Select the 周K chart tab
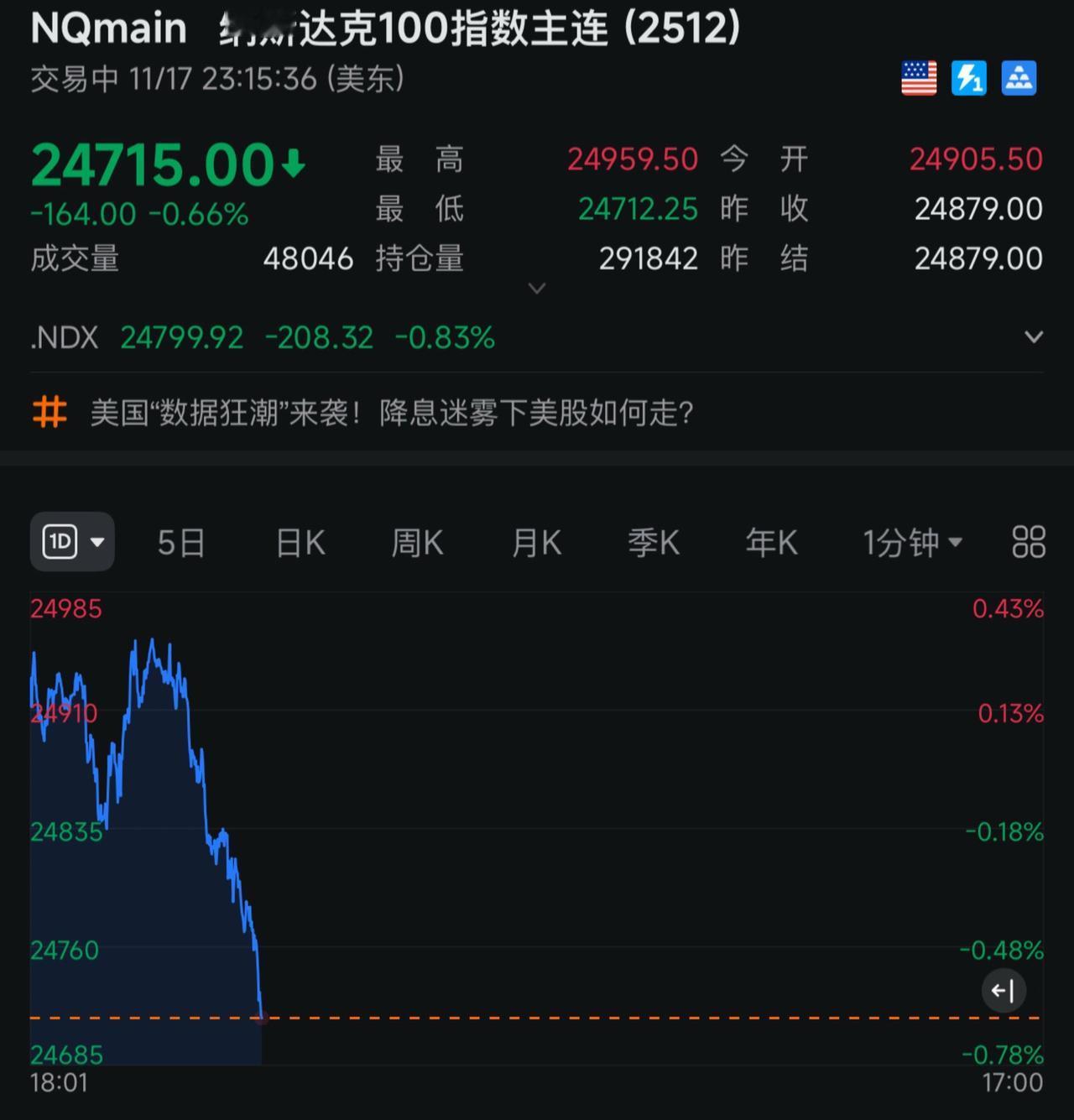The image size is (1074, 1120). point(417,543)
